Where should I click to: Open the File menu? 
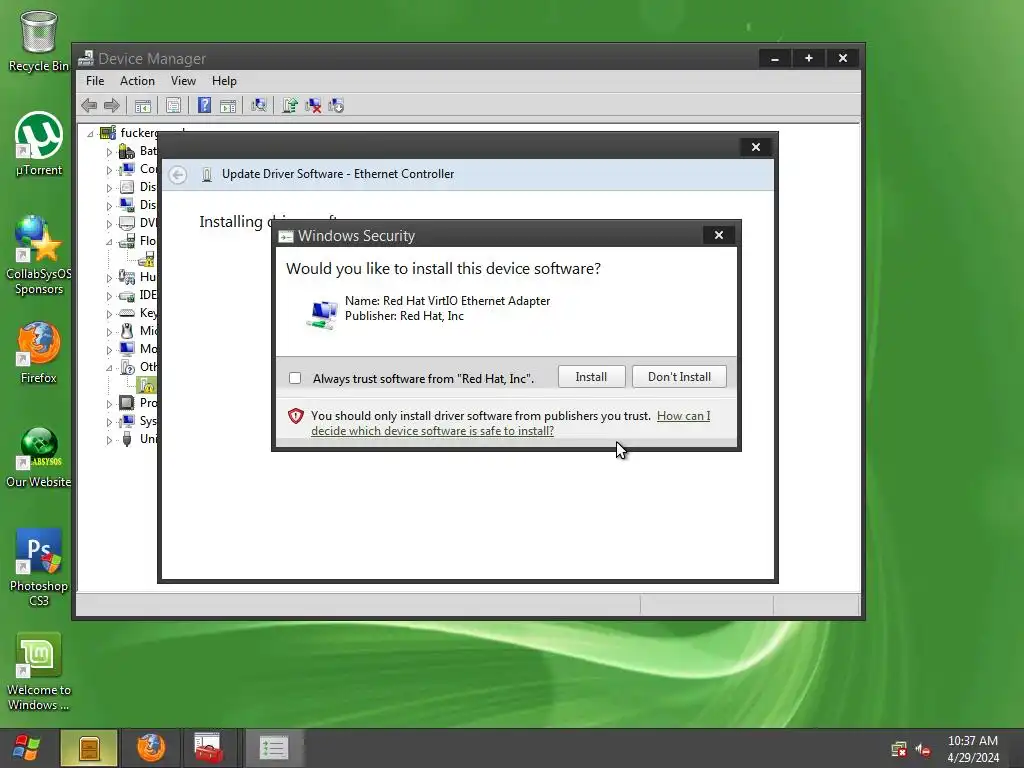click(x=95, y=81)
